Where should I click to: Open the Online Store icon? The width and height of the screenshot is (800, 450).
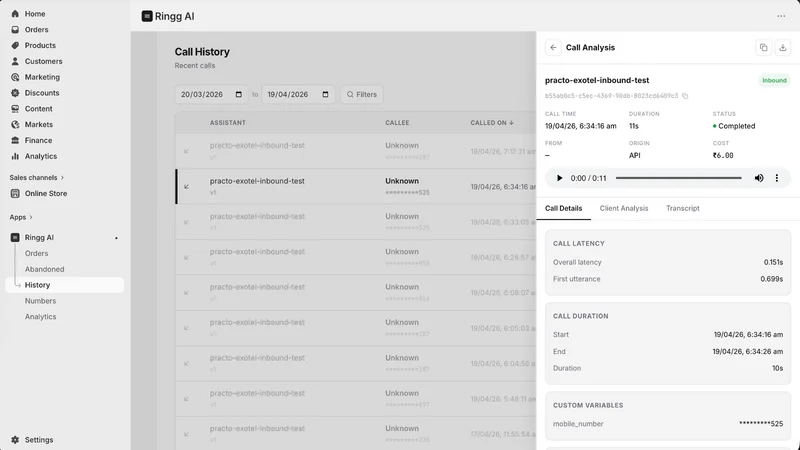tap(15, 193)
